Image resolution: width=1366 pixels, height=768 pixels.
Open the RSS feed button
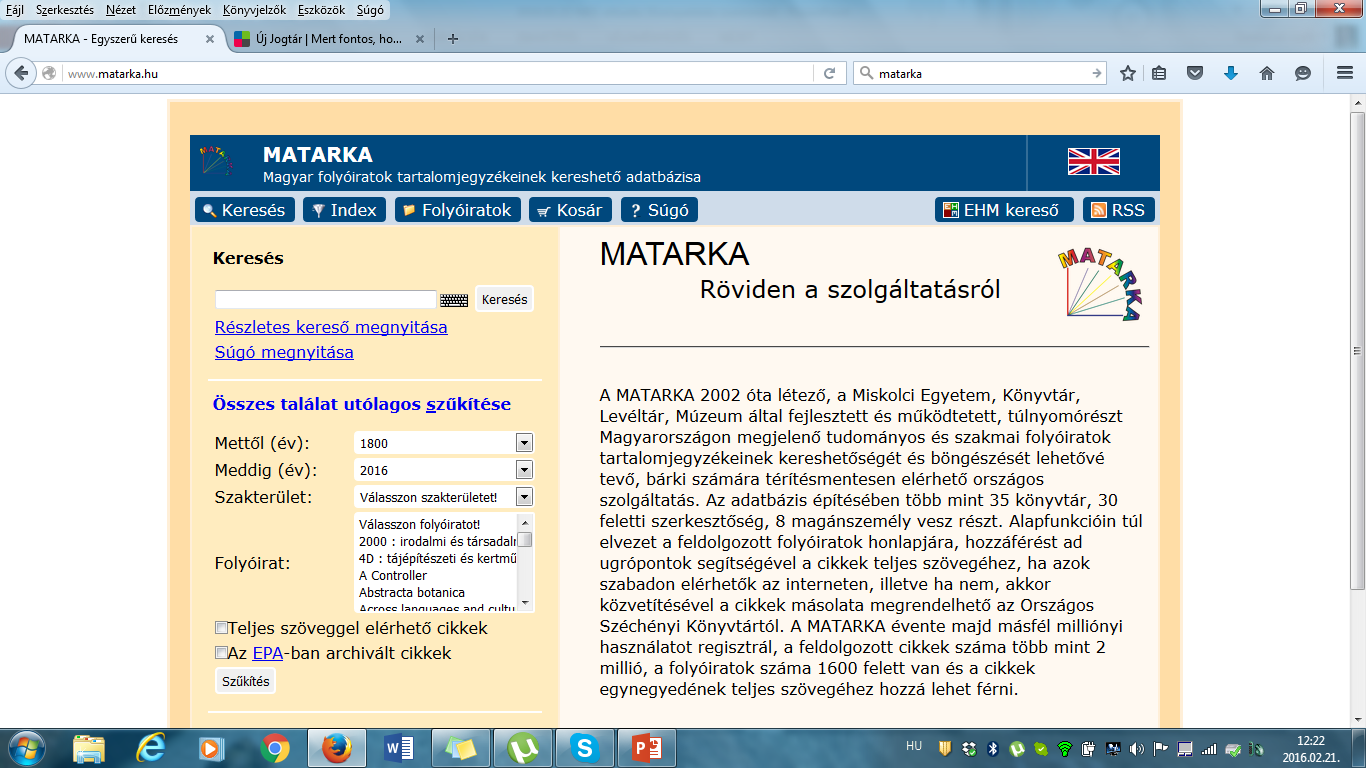1119,210
